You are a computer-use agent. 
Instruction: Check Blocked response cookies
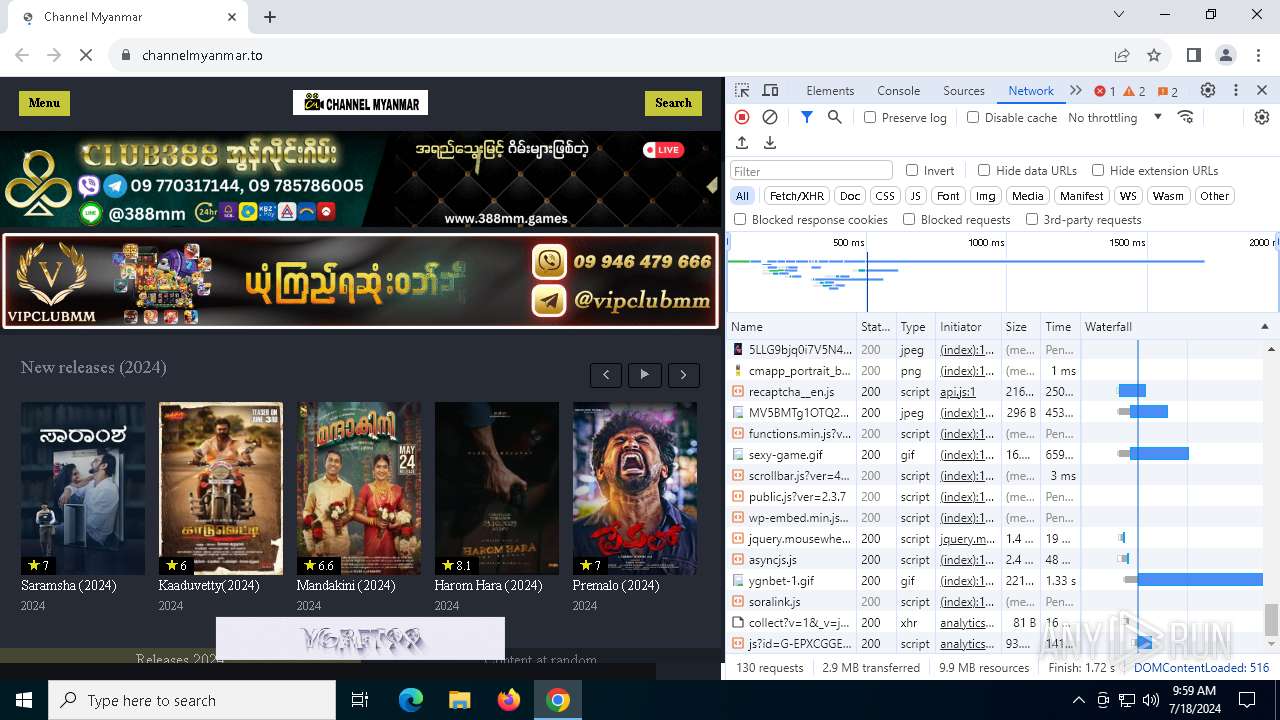pyautogui.click(x=740, y=219)
